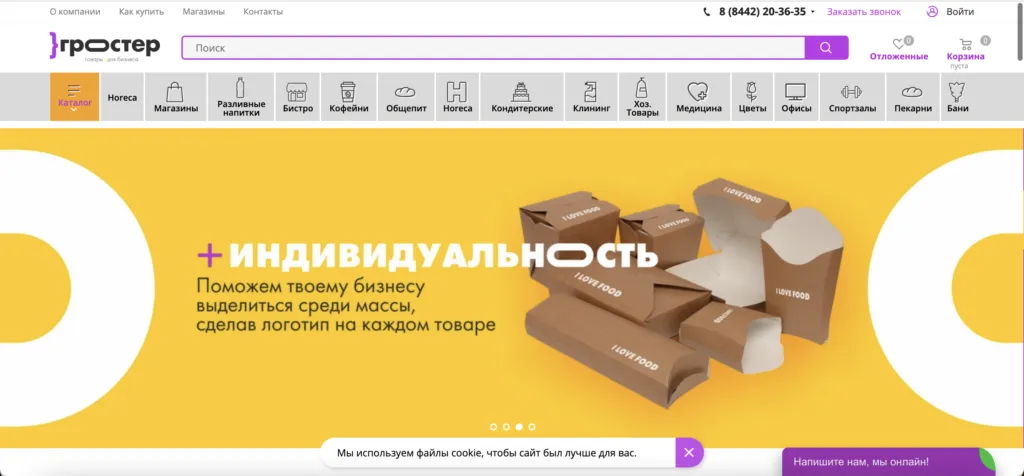Select the Пекарни loaf icon
Image resolution: width=1024 pixels, height=476 pixels.
(x=912, y=92)
